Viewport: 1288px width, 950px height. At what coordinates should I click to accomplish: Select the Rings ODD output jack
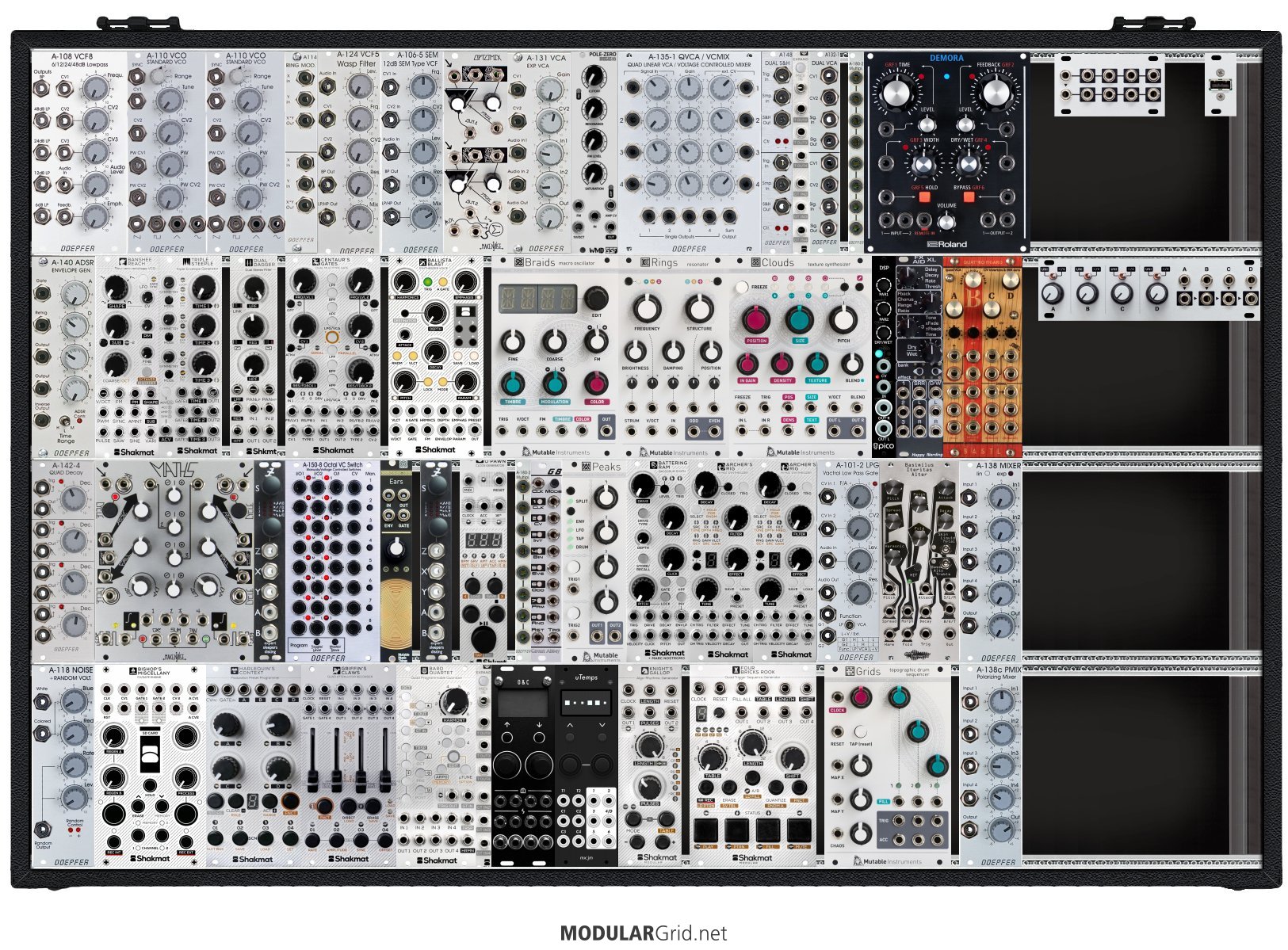[694, 433]
